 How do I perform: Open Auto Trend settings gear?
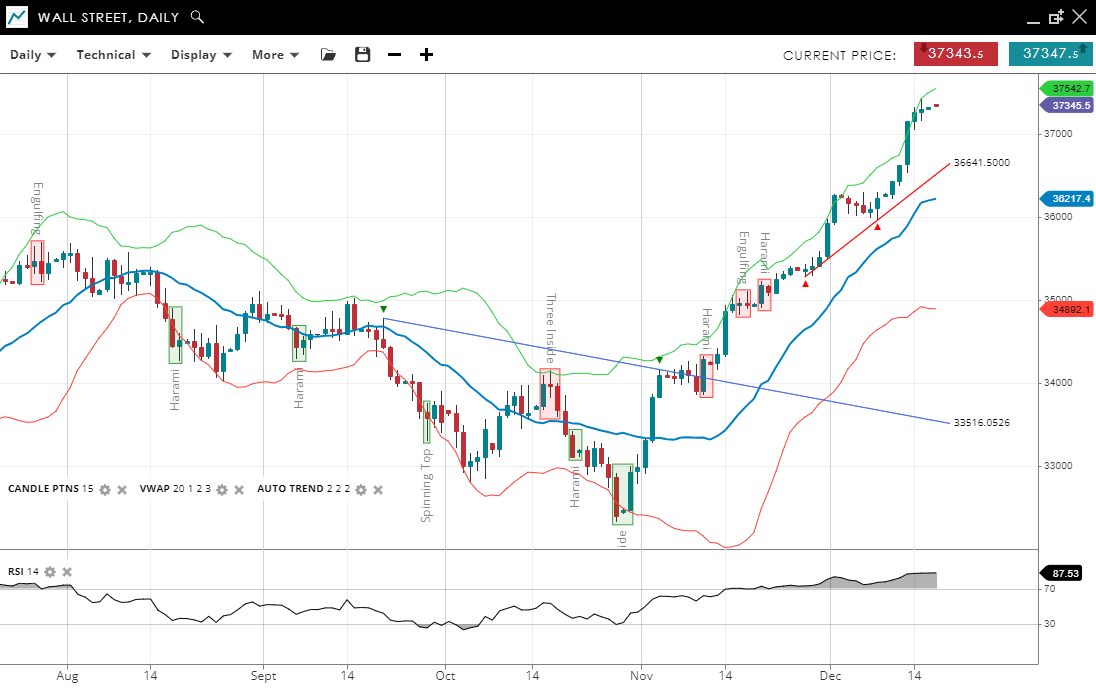pyautogui.click(x=361, y=490)
